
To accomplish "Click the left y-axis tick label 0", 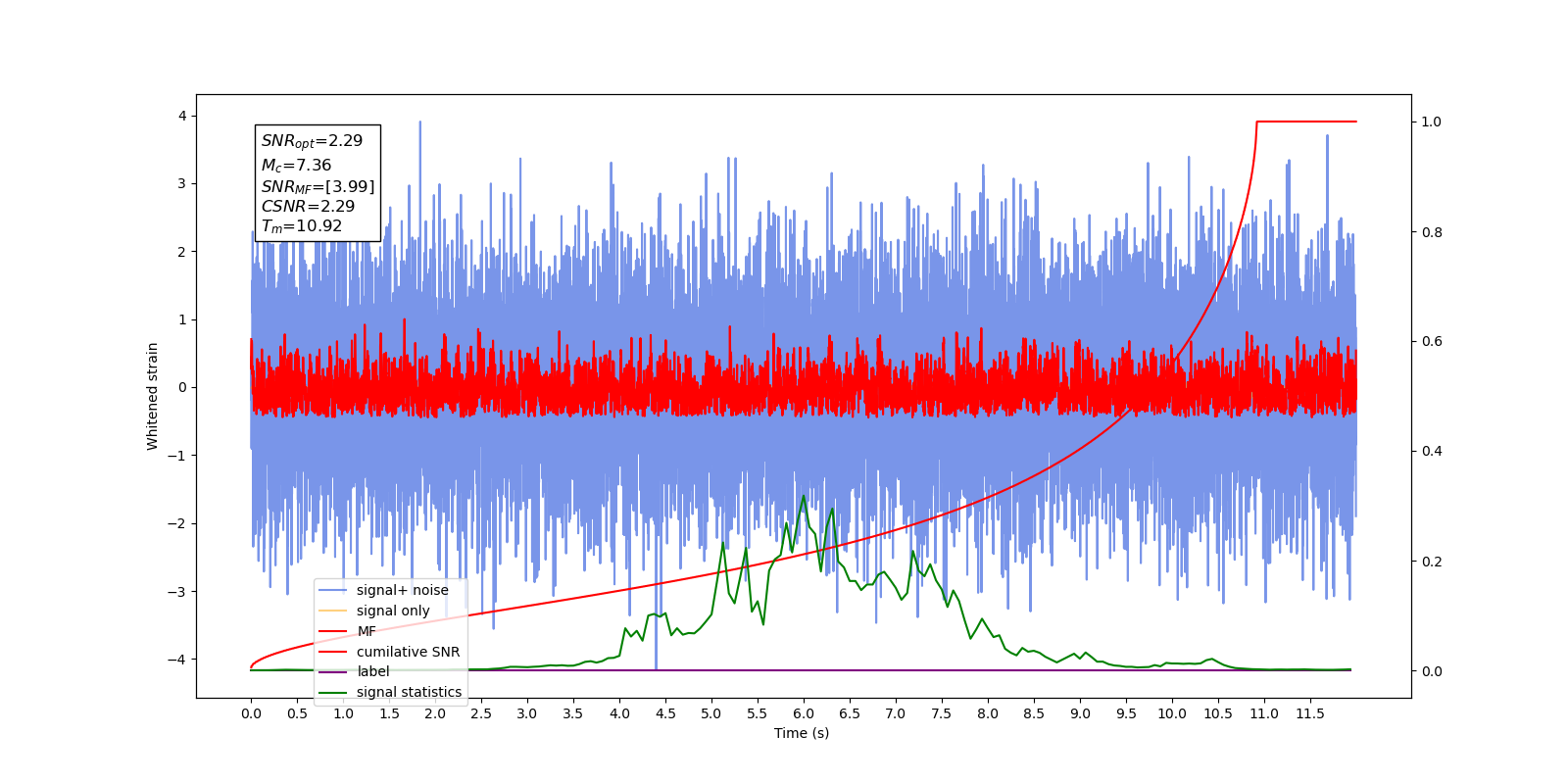I will (182, 387).
